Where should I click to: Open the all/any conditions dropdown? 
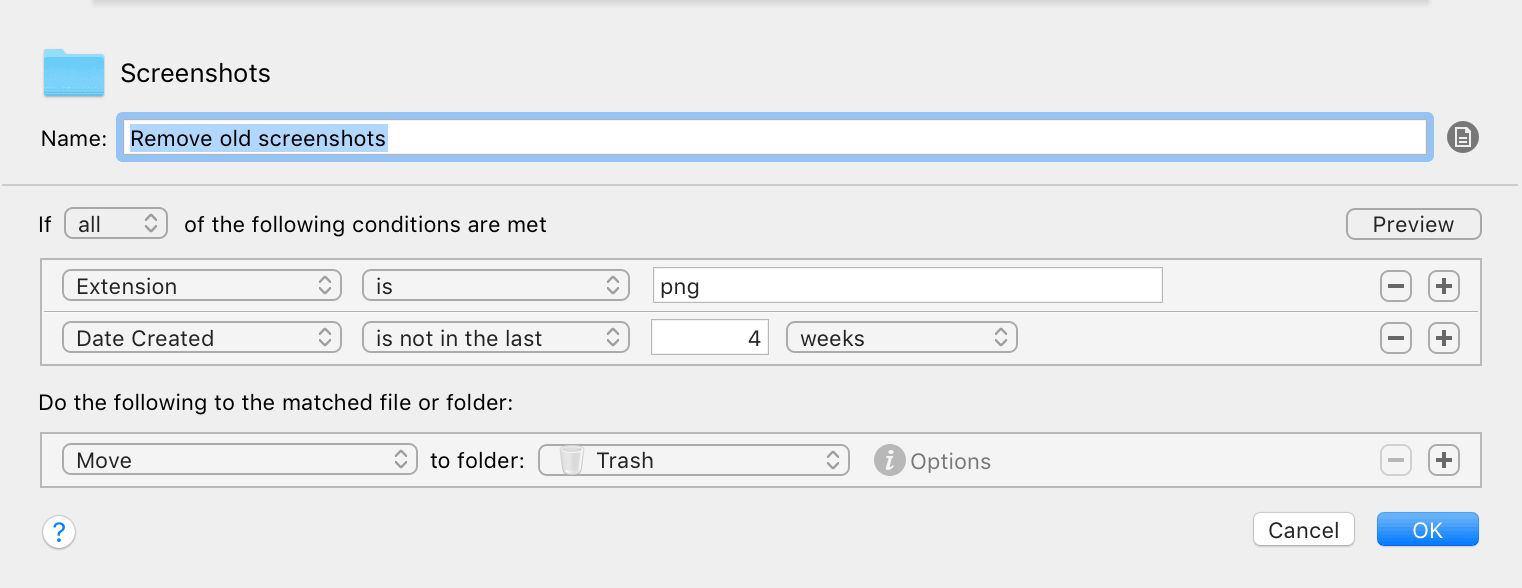(116, 224)
